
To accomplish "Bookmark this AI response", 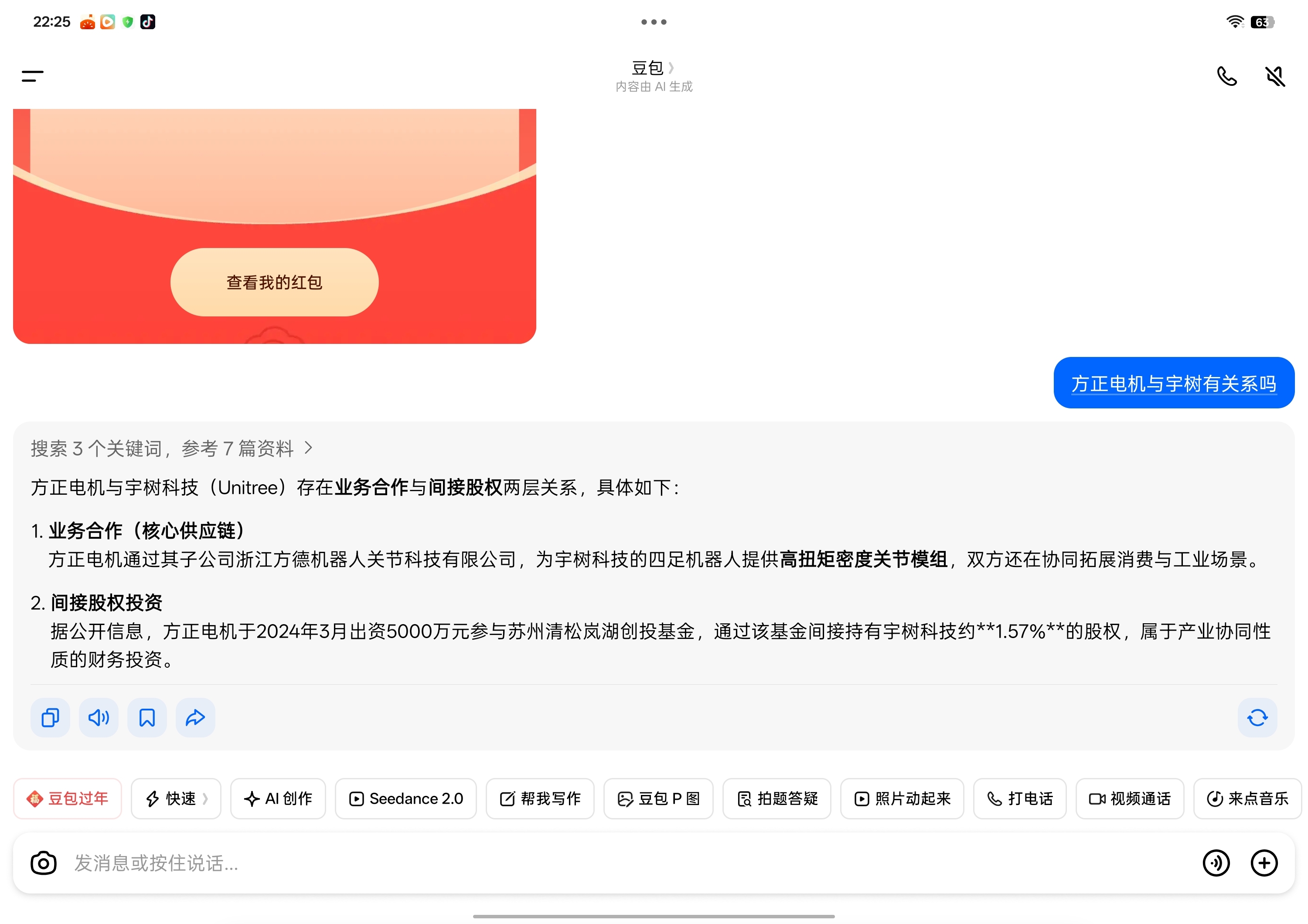I will 147,717.
